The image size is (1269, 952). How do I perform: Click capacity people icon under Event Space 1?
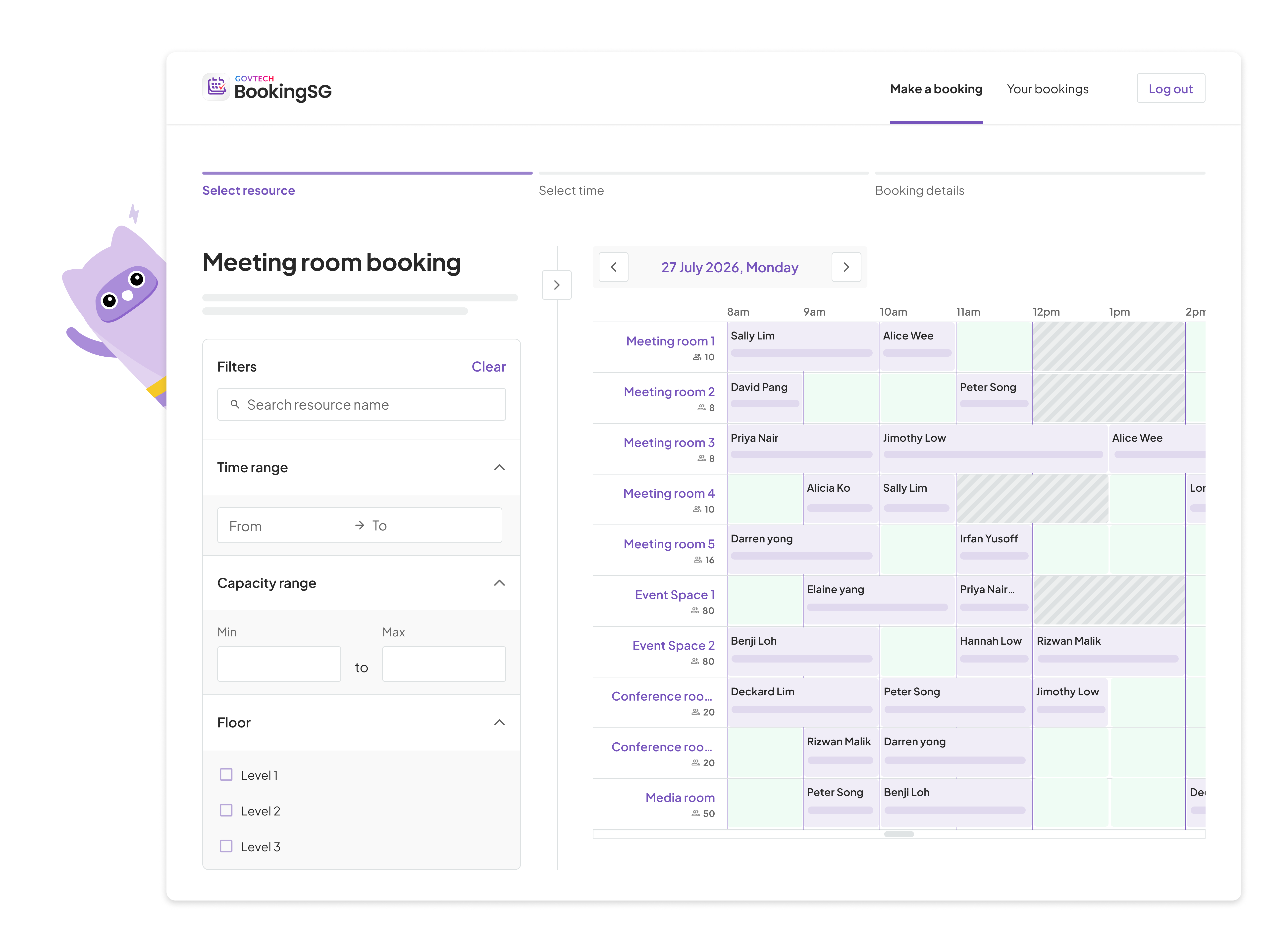[695, 611]
